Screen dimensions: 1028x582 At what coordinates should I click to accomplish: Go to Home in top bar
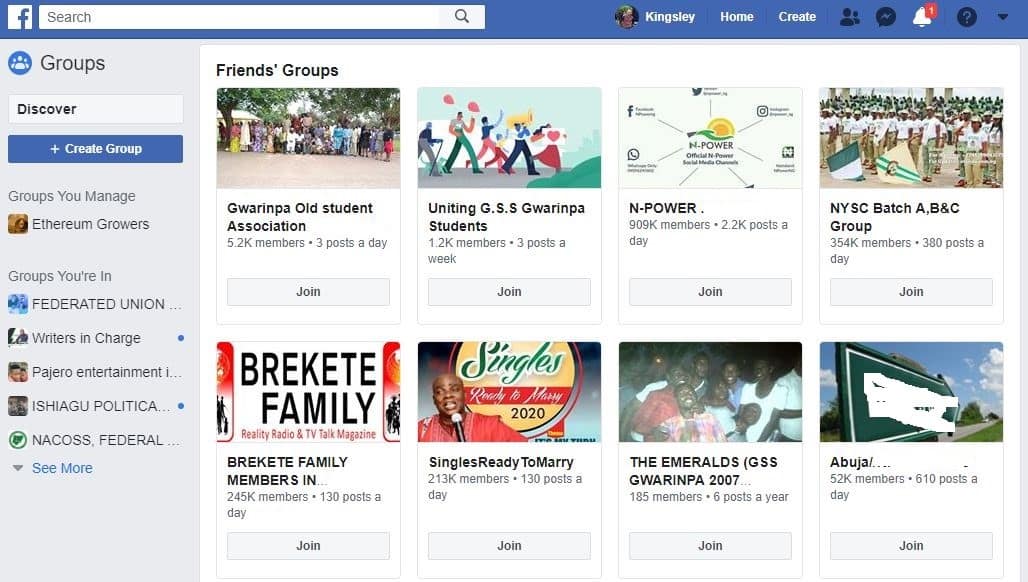click(x=736, y=17)
